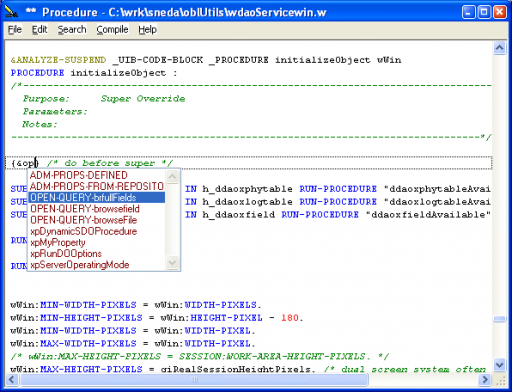Minimize the Procedure editor window

469,12
